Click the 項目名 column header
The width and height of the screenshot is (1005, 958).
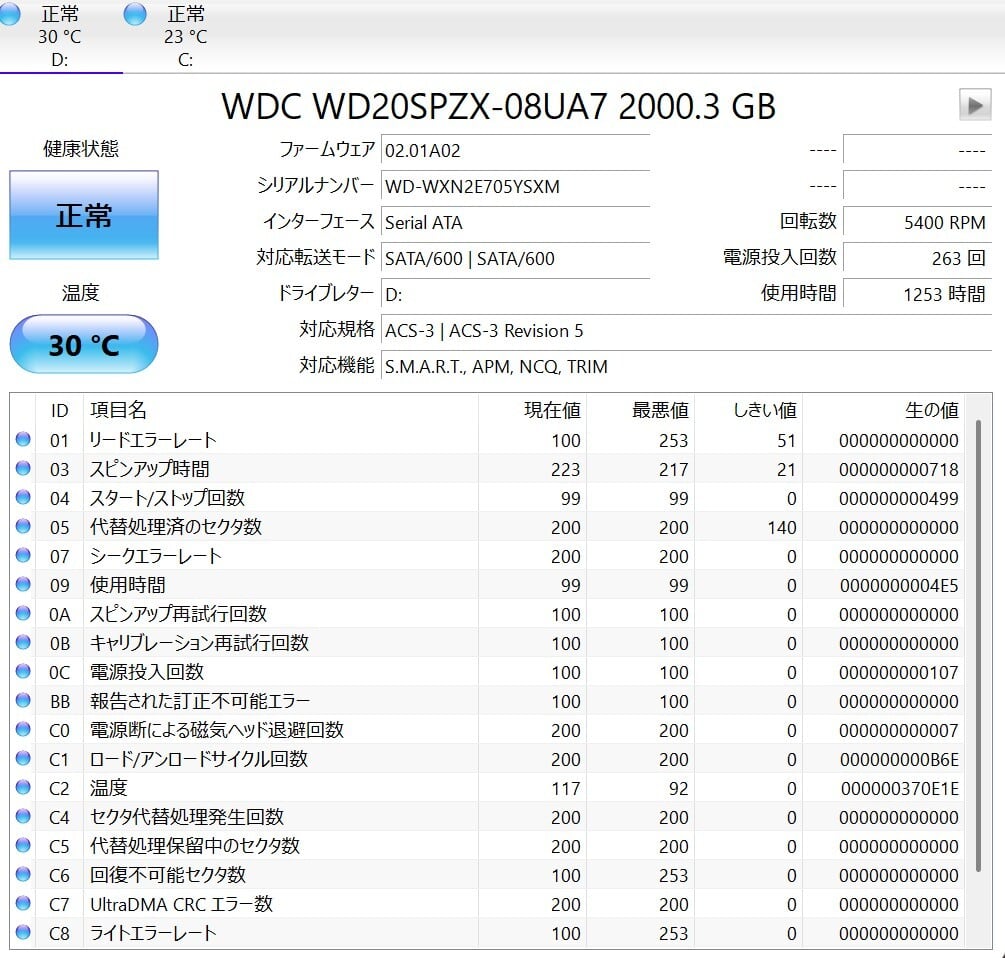tap(118, 410)
